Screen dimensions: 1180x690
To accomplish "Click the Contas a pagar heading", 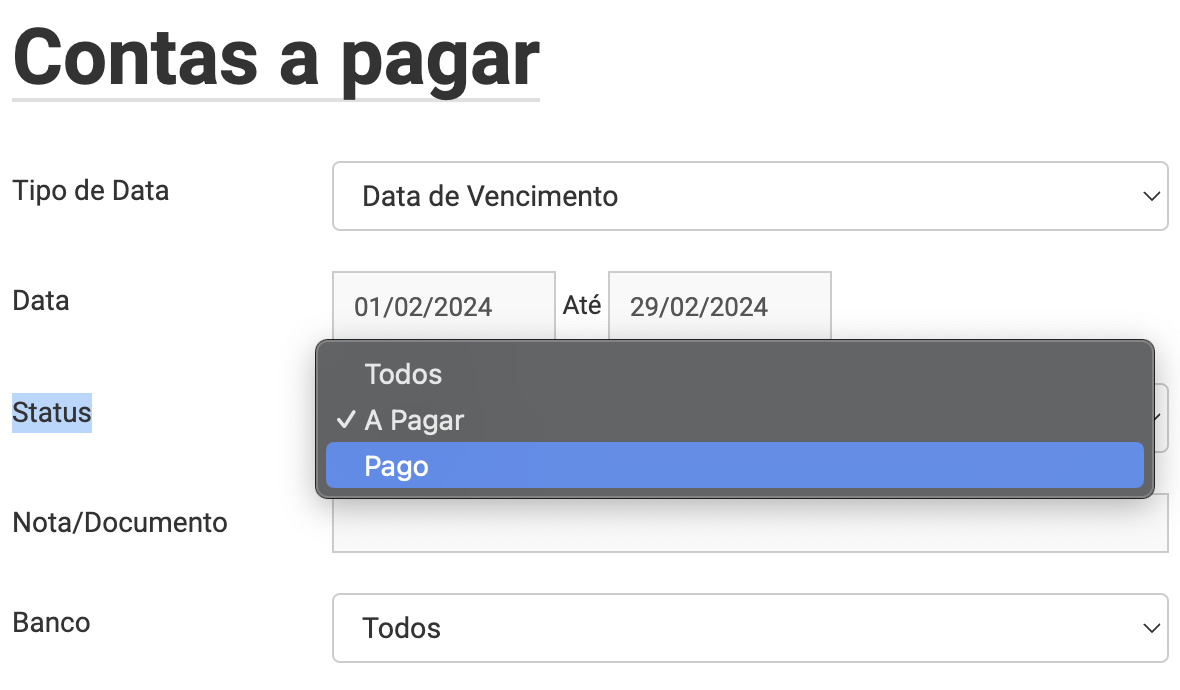I will tap(276, 60).
